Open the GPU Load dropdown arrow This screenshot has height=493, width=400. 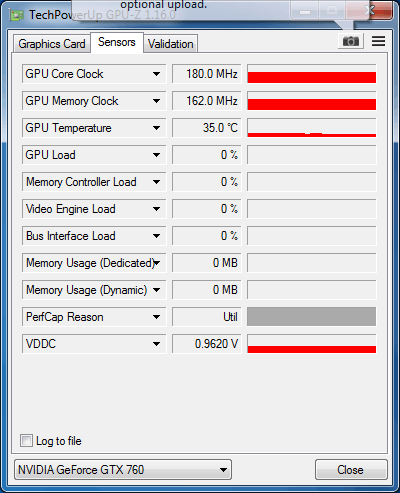point(156,155)
